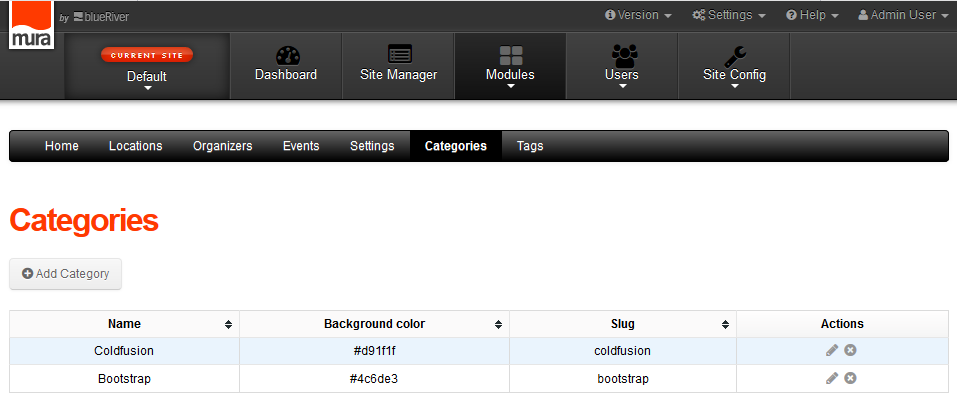This screenshot has height=402, width=957.
Task: Edit the Bootstrap category via pencil
Action: [x=831, y=379]
